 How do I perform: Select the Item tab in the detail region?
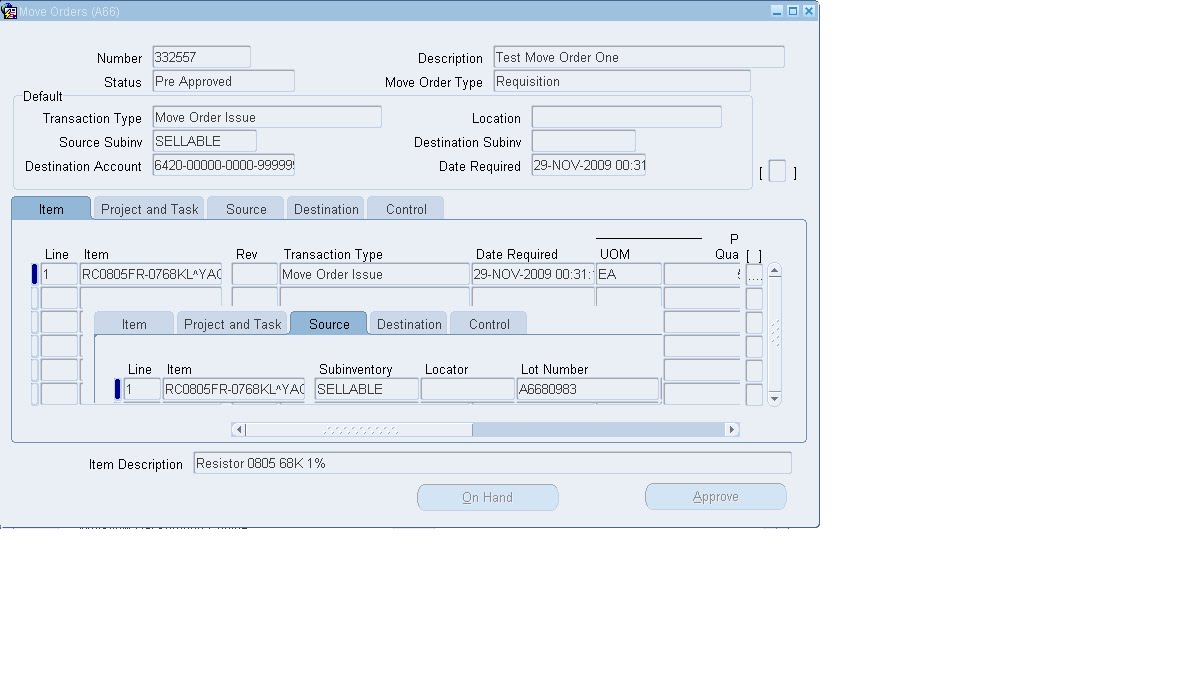pos(133,323)
